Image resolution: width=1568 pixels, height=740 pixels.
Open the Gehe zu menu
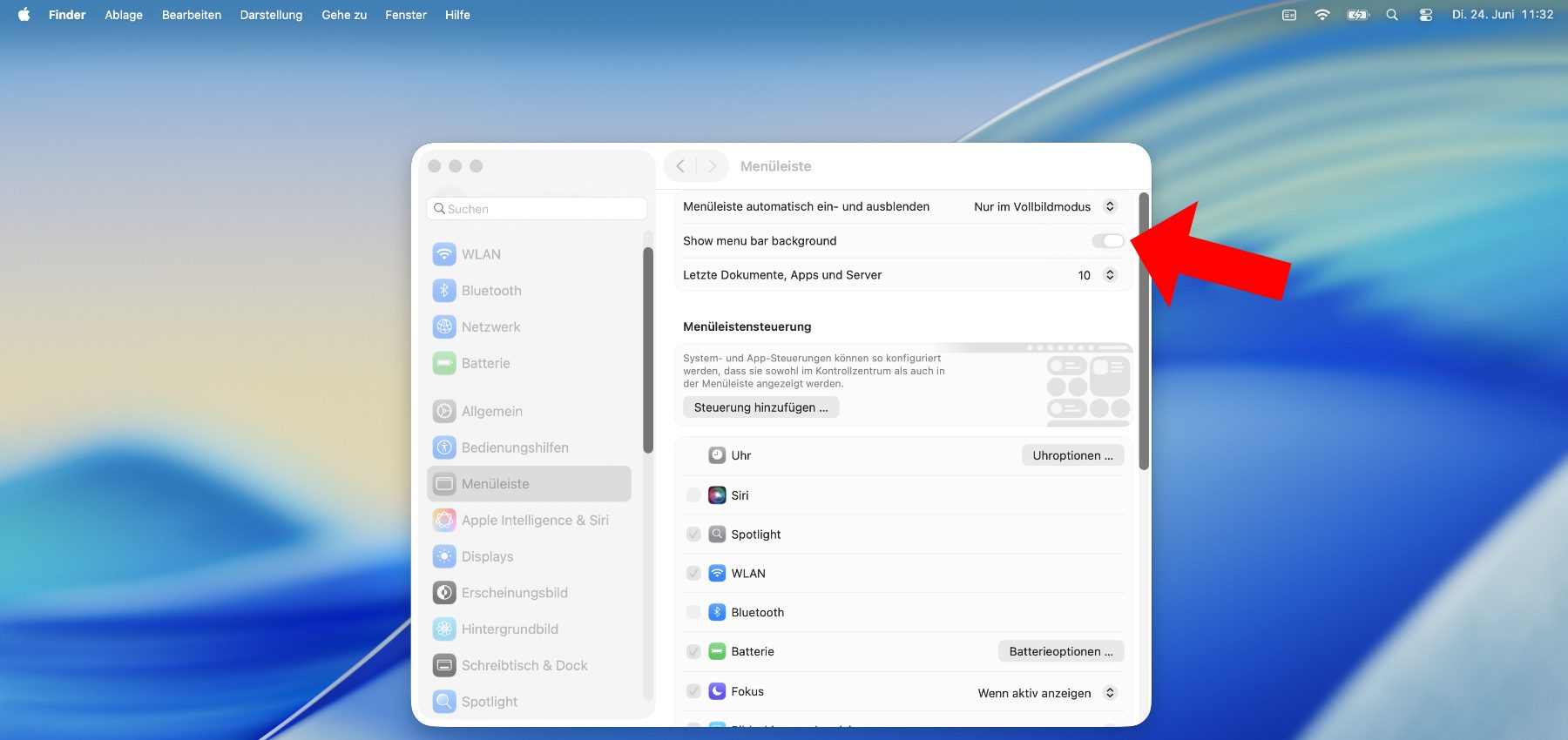pos(344,15)
